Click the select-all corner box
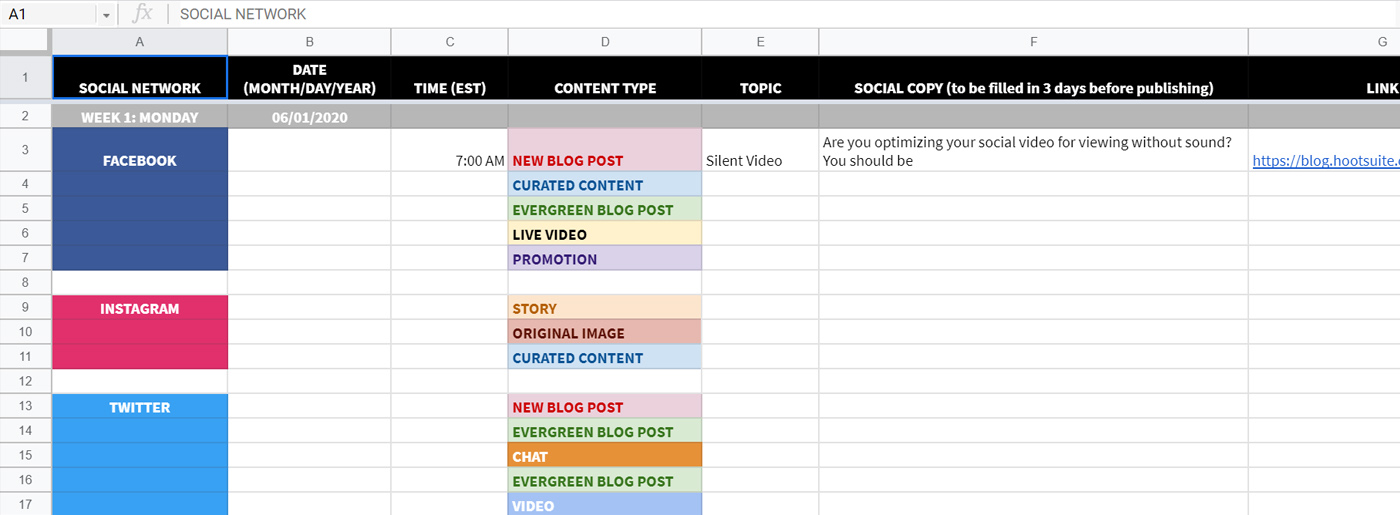 pos(25,41)
